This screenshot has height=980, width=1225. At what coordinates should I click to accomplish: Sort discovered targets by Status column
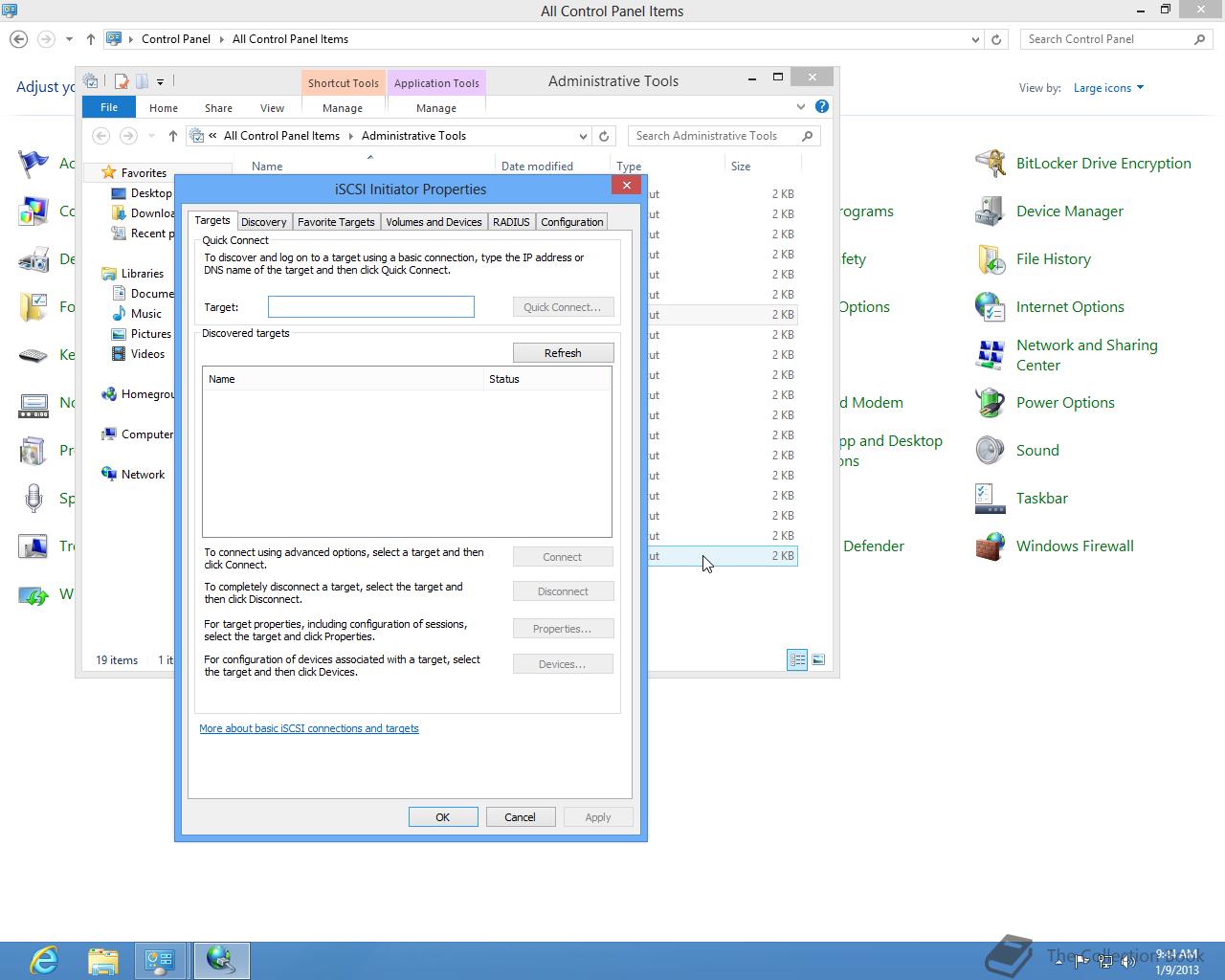click(546, 379)
